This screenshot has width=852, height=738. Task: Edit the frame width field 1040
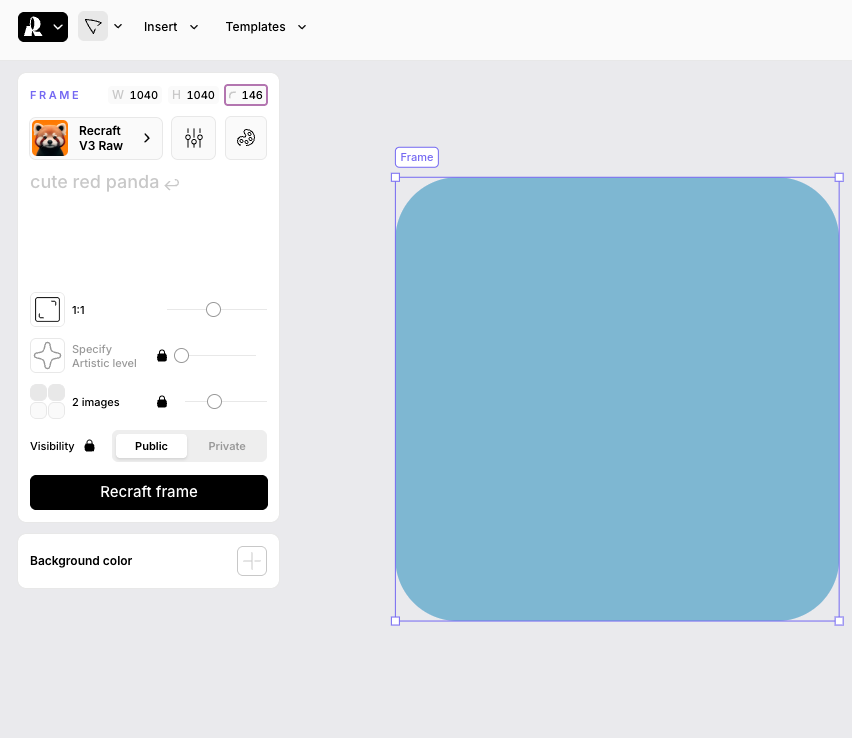[135, 95]
